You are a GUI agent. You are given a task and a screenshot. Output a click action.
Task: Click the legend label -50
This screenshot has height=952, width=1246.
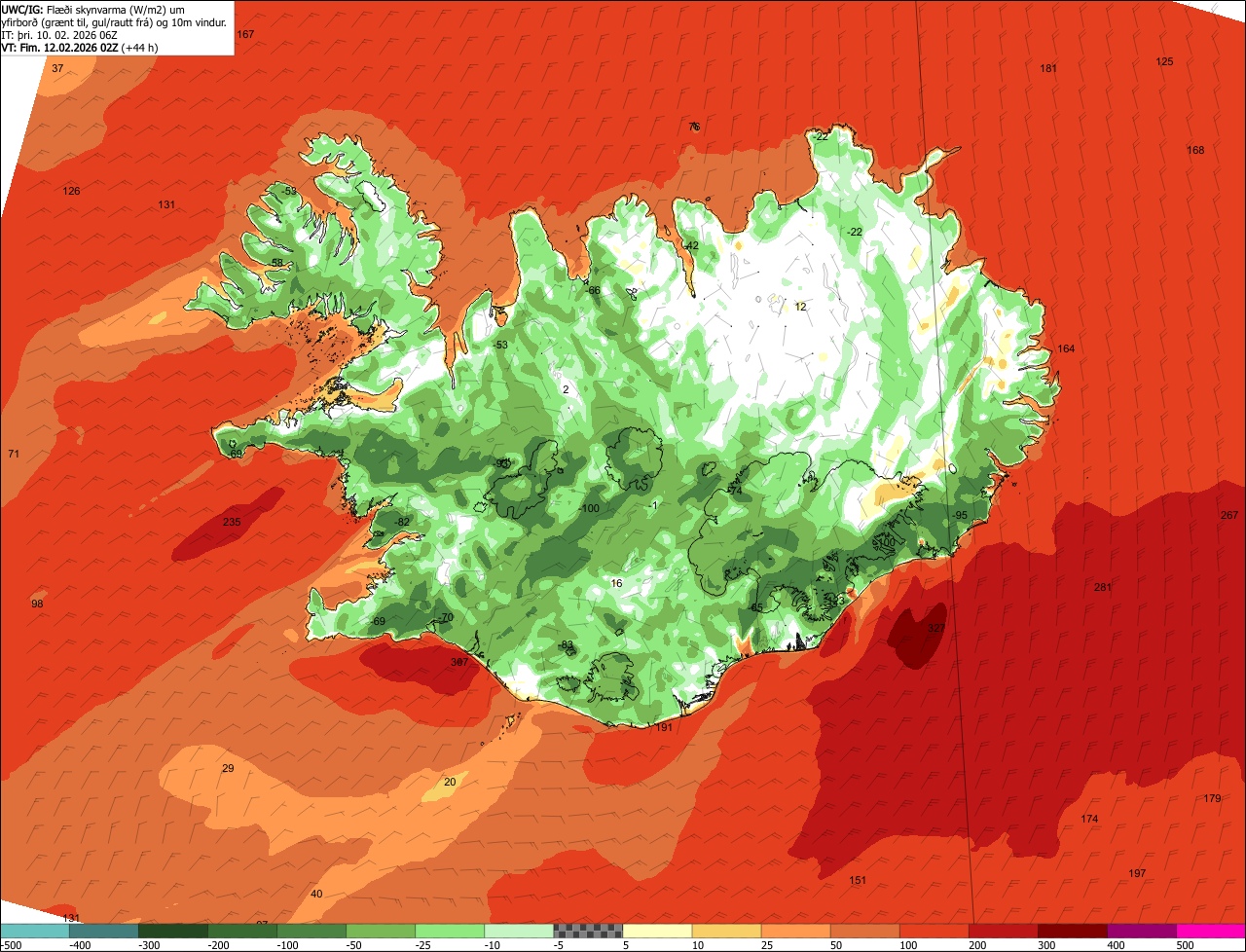tap(353, 945)
